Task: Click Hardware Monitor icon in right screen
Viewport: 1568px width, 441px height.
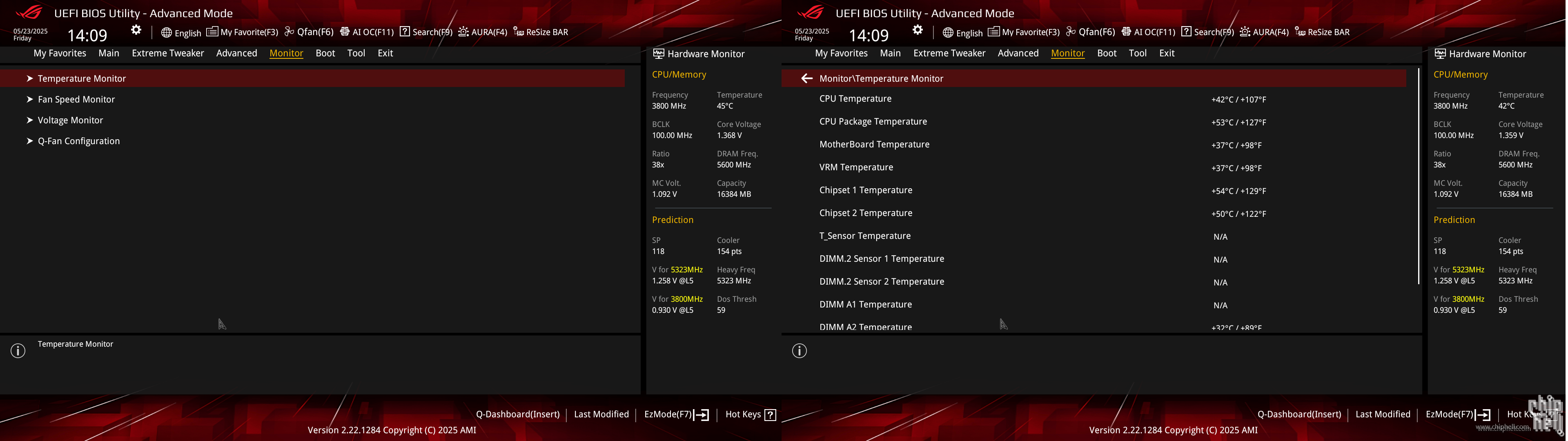Action: 1440,53
